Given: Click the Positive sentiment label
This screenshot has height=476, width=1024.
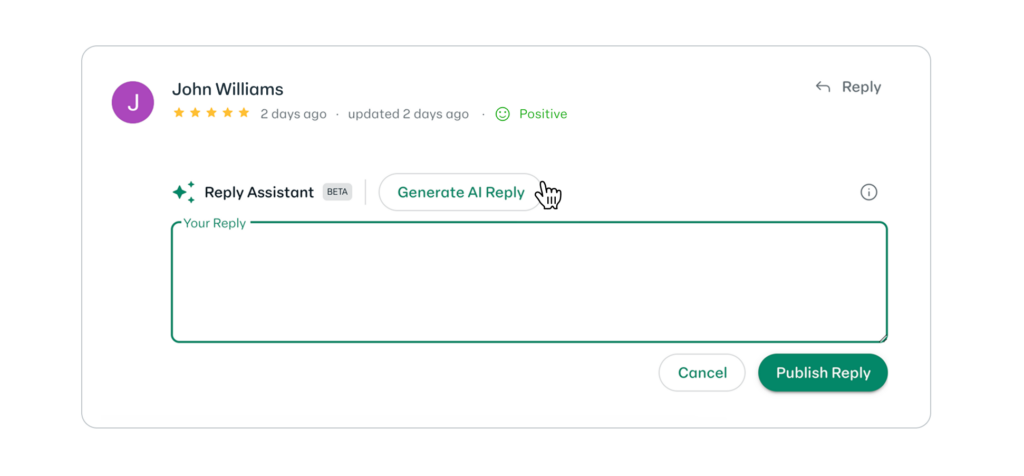Looking at the screenshot, I should click(543, 114).
